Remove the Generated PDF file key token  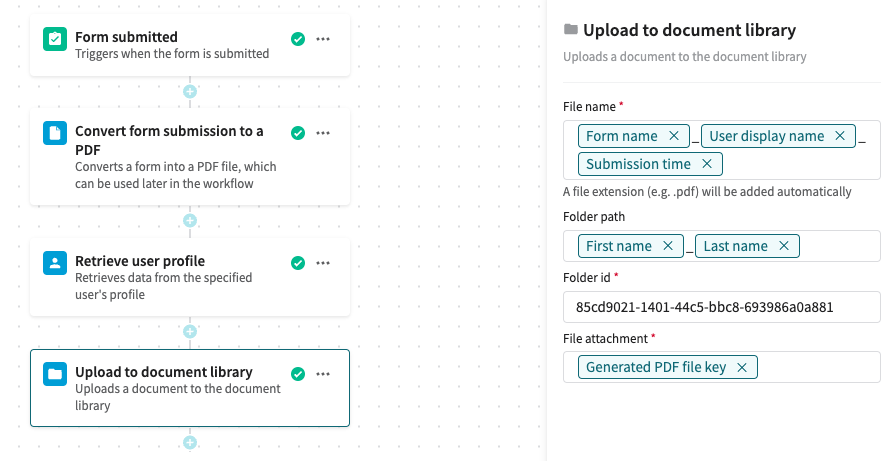point(741,367)
